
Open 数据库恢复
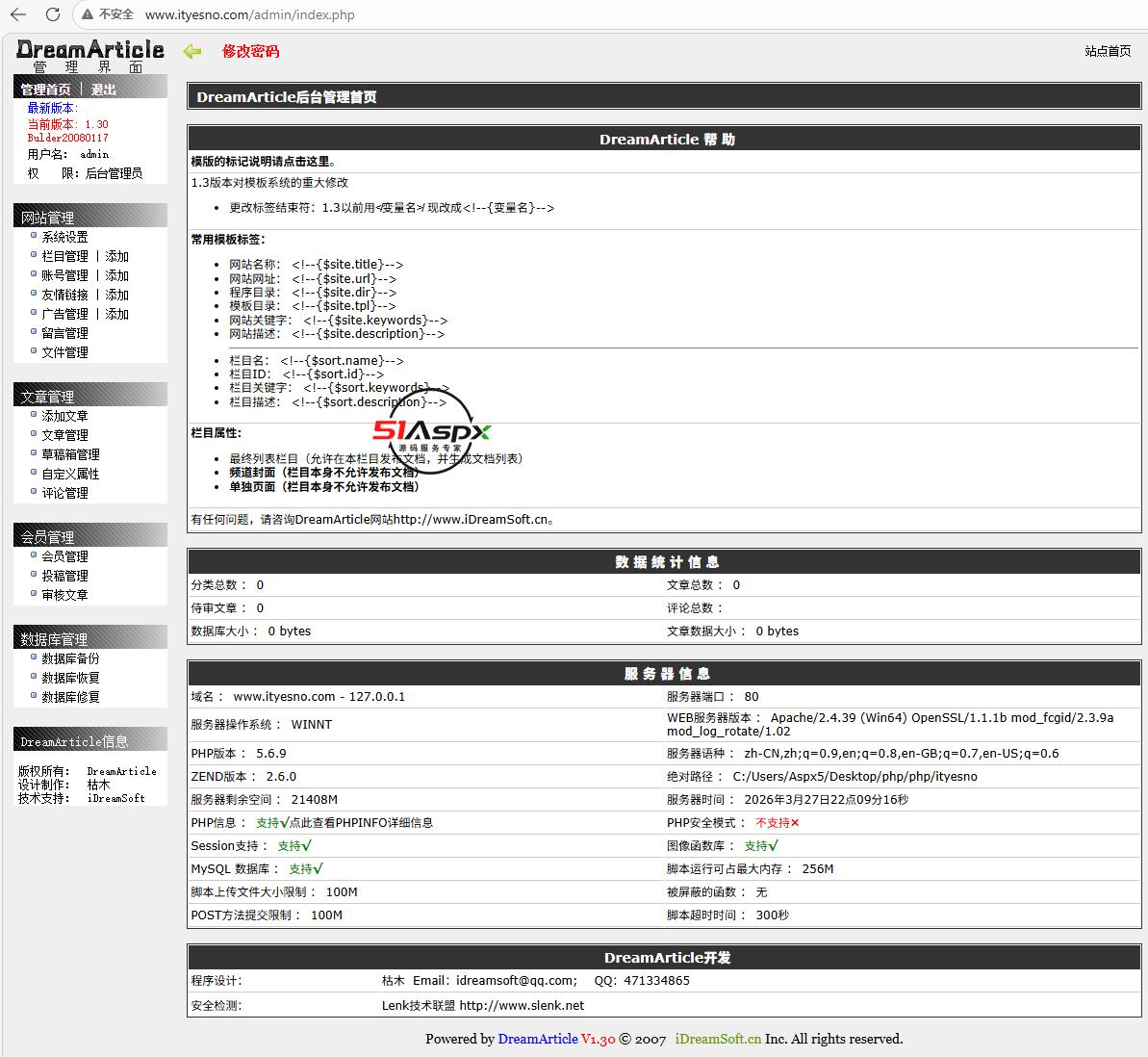[x=70, y=679]
